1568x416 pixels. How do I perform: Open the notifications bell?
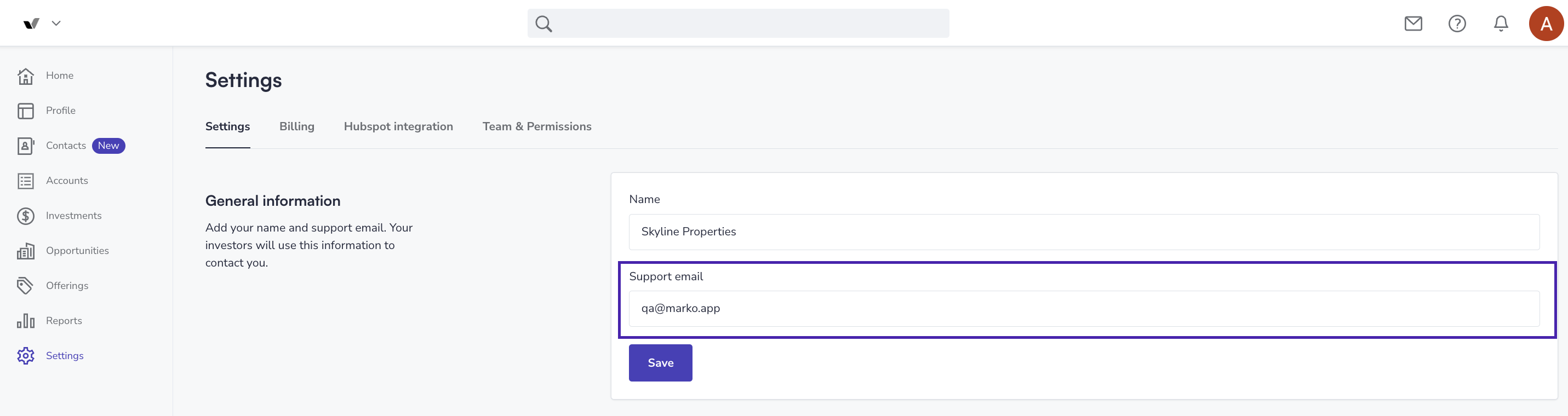(1501, 24)
